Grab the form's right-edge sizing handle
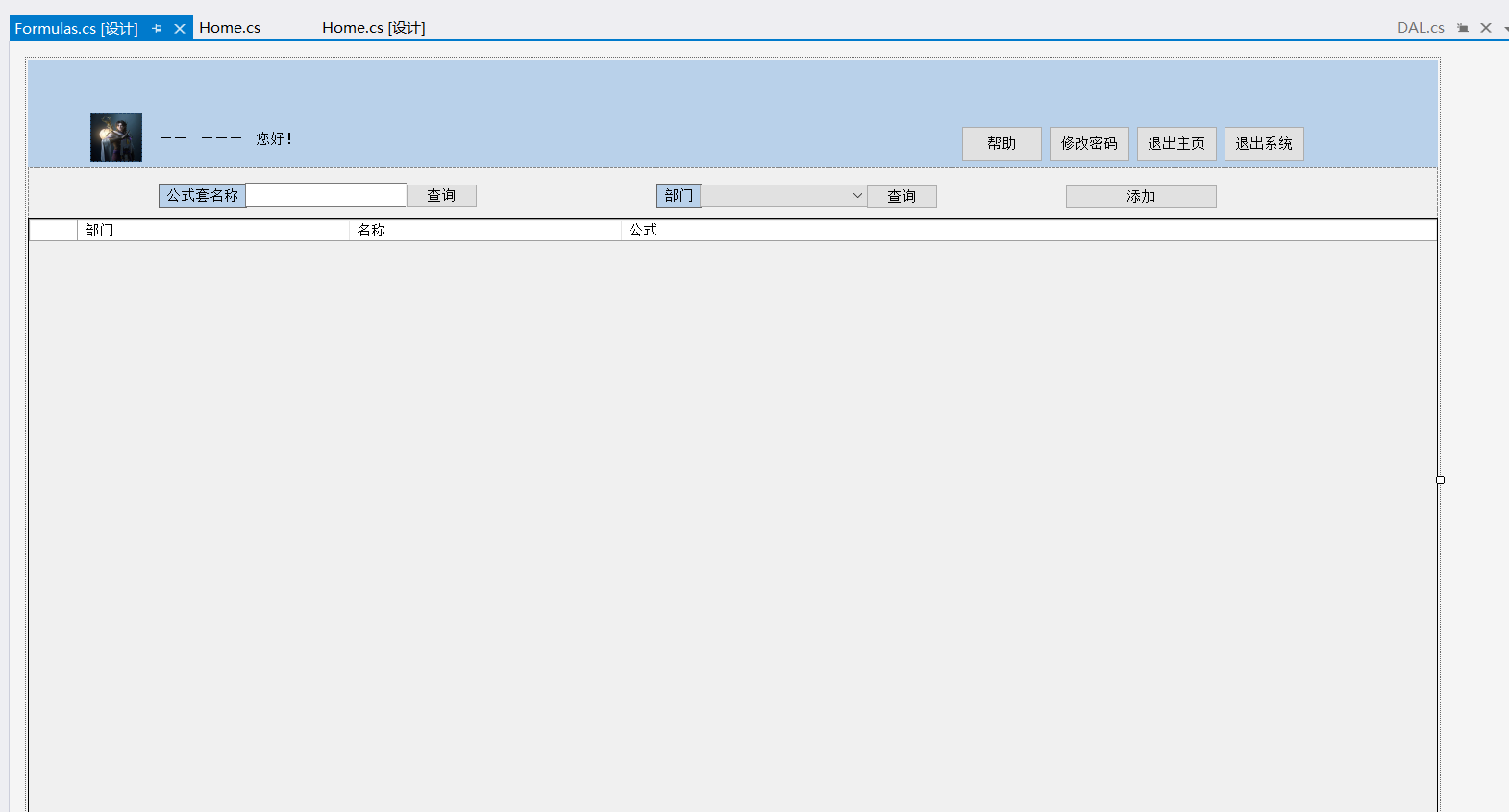This screenshot has width=1509, height=812. click(x=1440, y=480)
